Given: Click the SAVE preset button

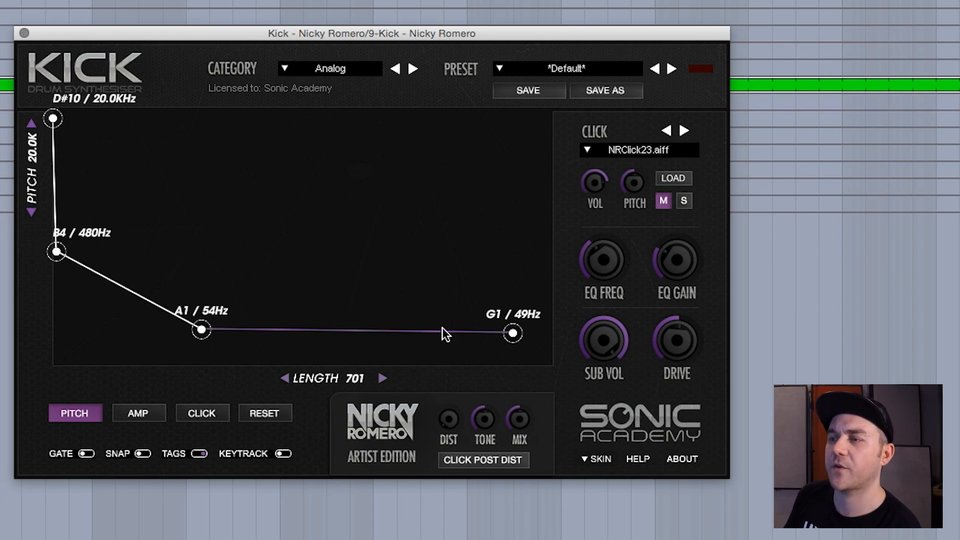Looking at the screenshot, I should tap(528, 91).
